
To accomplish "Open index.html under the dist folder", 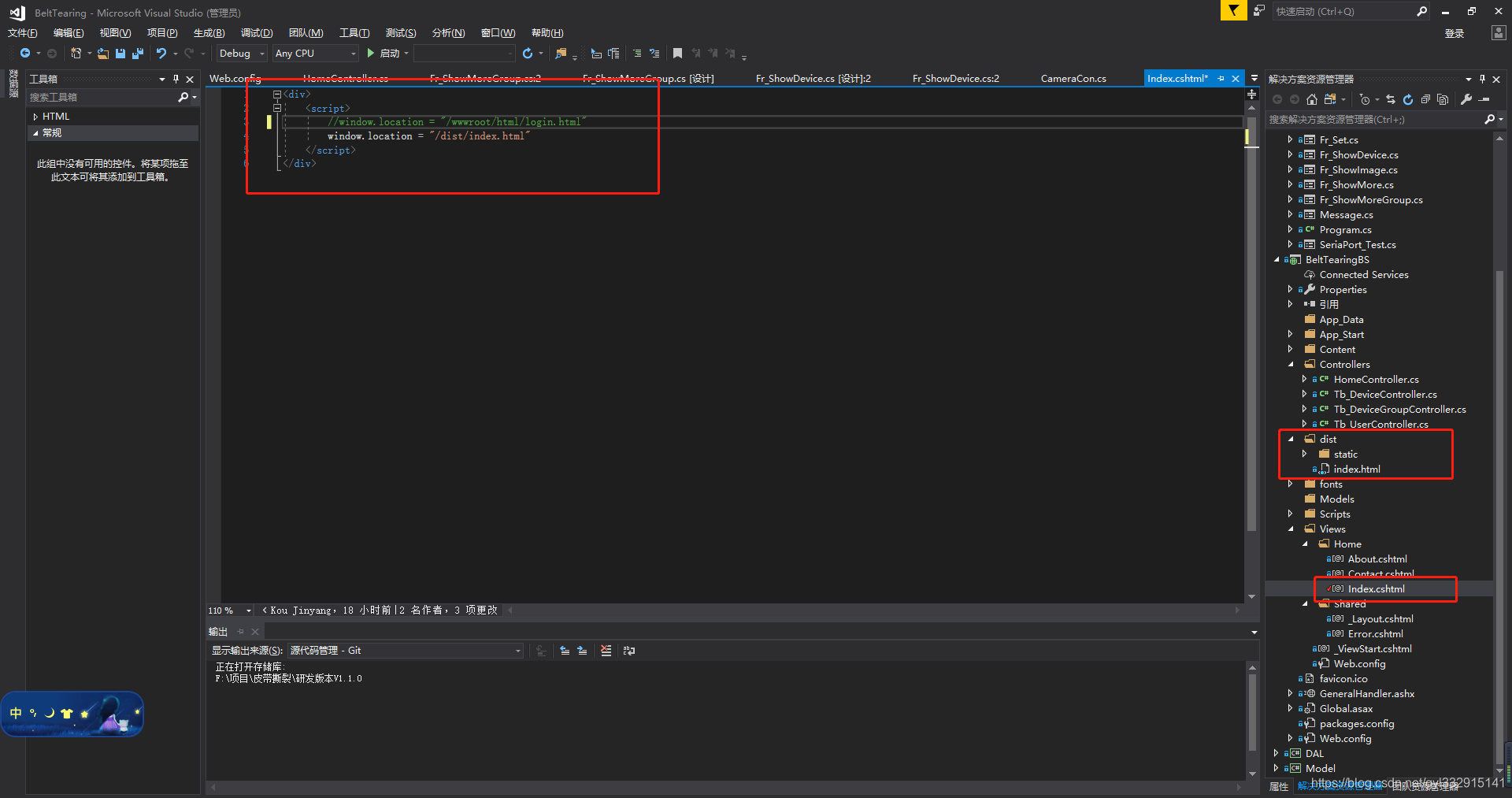I will (x=1357, y=470).
